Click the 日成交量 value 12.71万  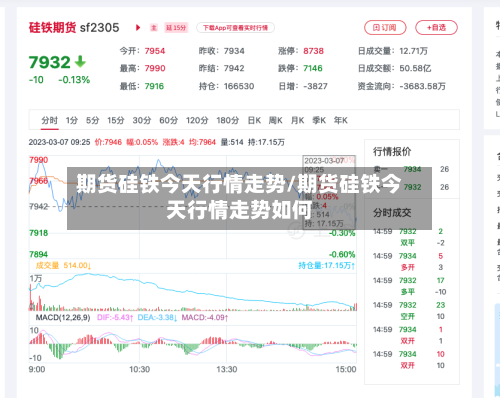(x=413, y=51)
